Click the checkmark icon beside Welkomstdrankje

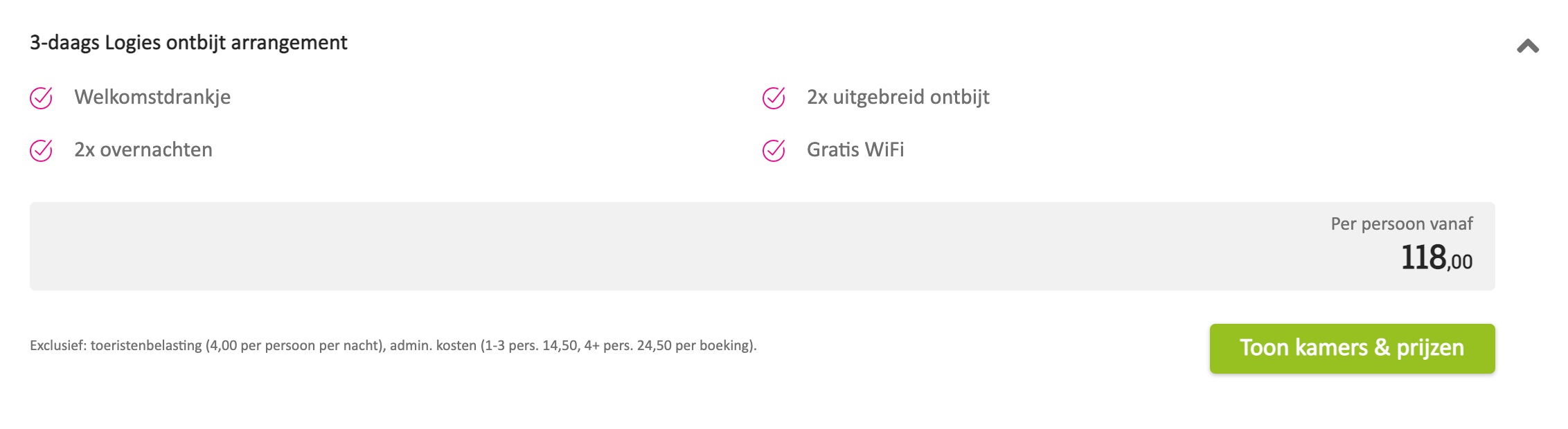pyautogui.click(x=41, y=98)
